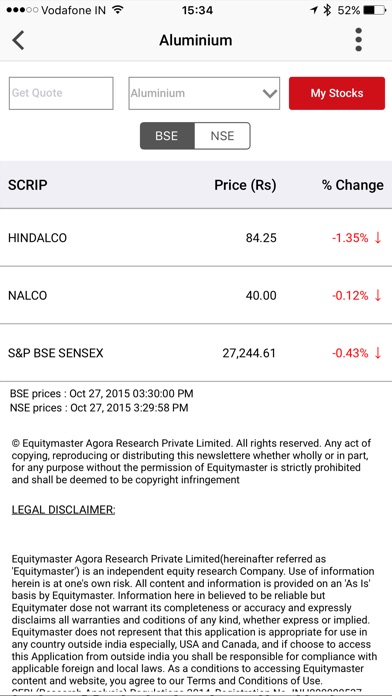
Task: Focus the Get Quote input field
Action: point(61,93)
